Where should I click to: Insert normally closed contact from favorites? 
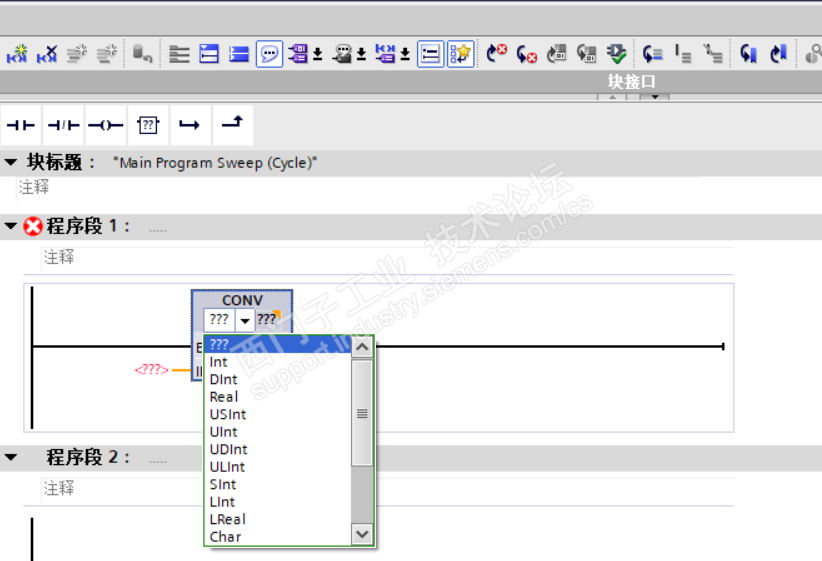pyautogui.click(x=63, y=125)
